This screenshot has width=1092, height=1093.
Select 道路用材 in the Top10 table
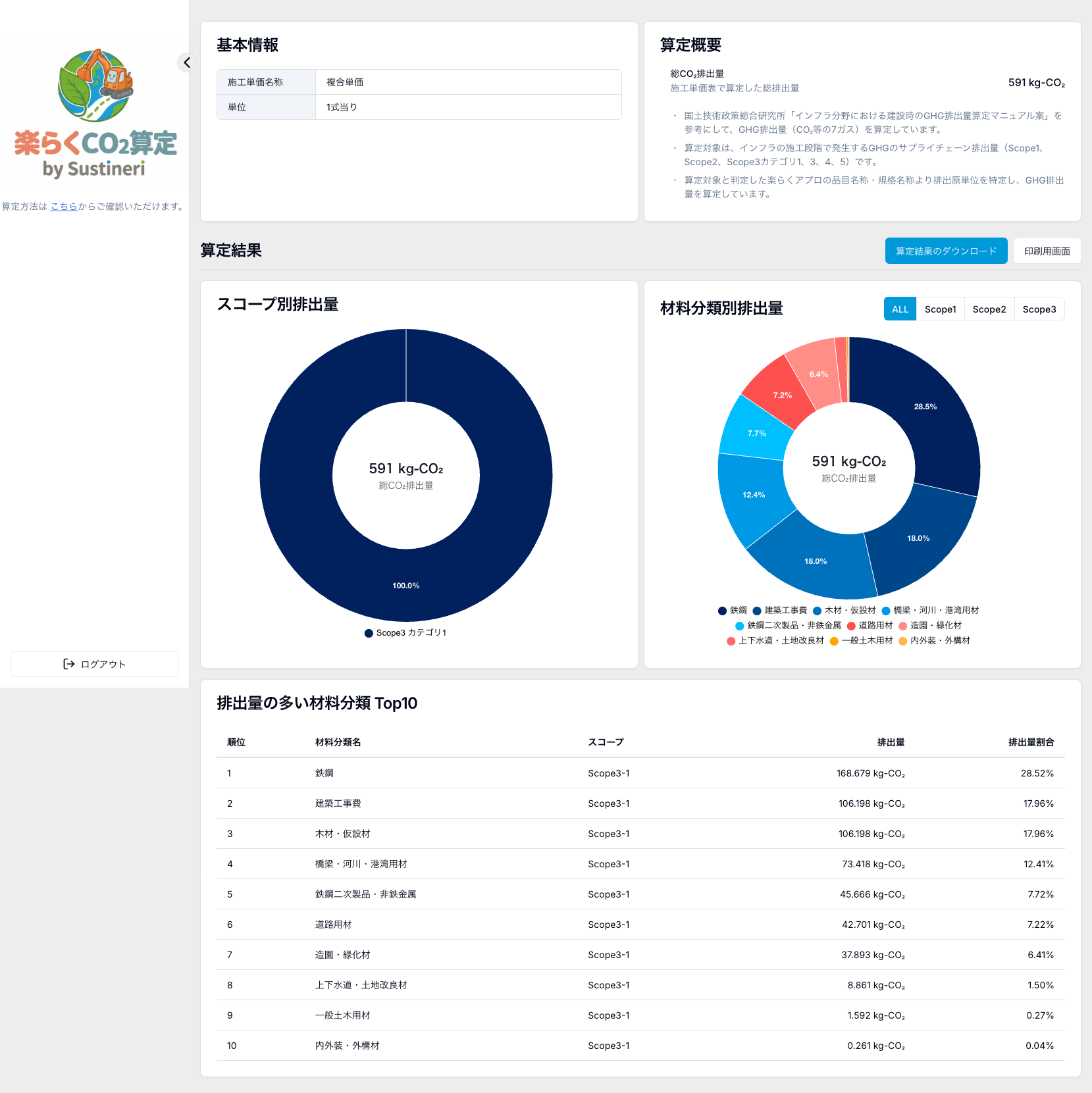pyautogui.click(x=333, y=925)
